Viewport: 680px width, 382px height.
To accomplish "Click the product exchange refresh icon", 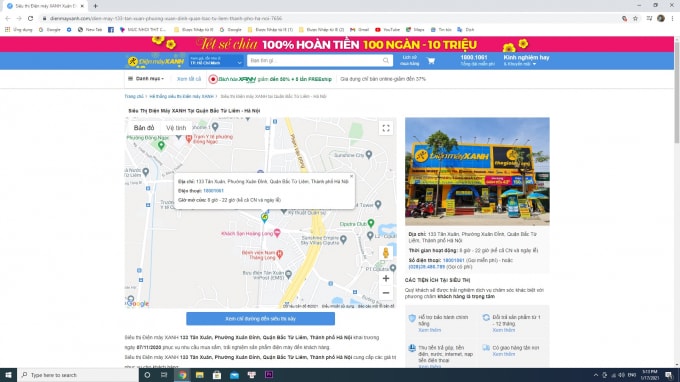I will (x=486, y=318).
